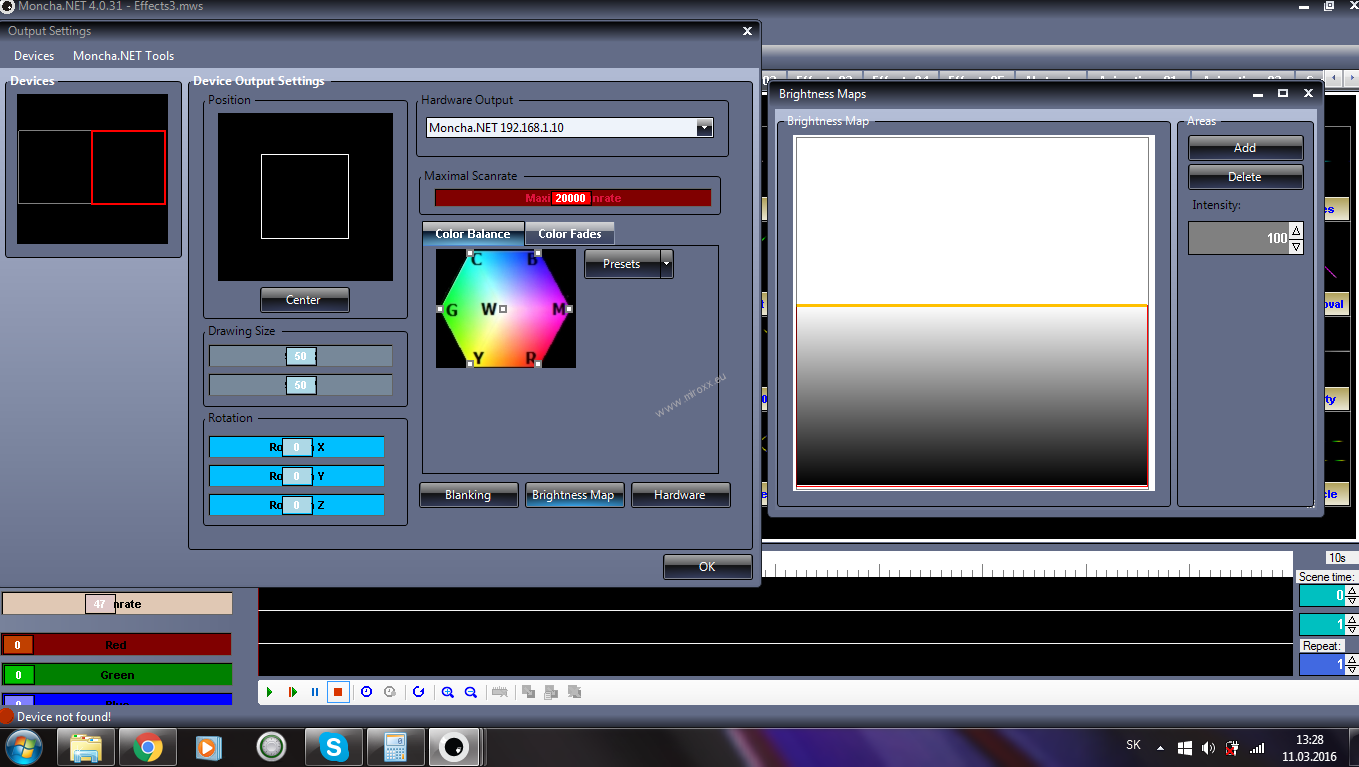Click the blue clock icon in the timeline toolbar
This screenshot has width=1359, height=767.
[366, 691]
